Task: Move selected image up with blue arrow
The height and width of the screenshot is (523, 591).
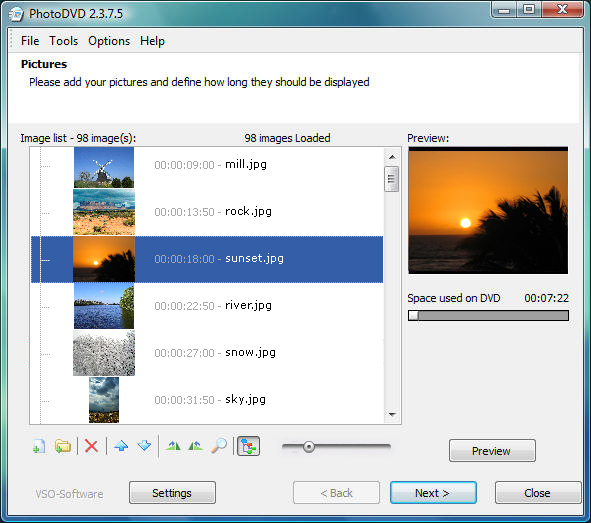Action: pos(121,446)
